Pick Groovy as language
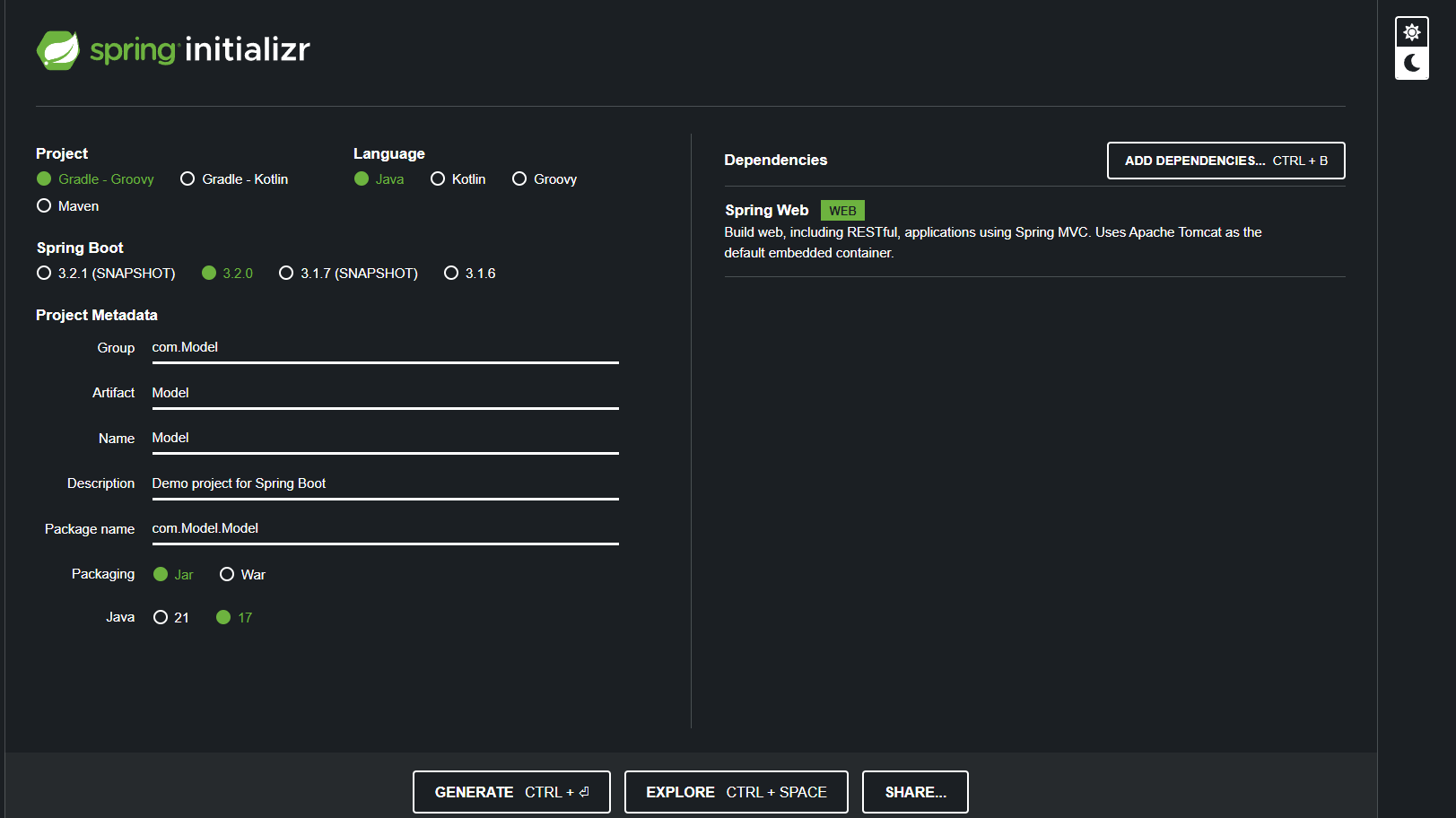Image resolution: width=1456 pixels, height=818 pixels. pyautogui.click(x=544, y=179)
